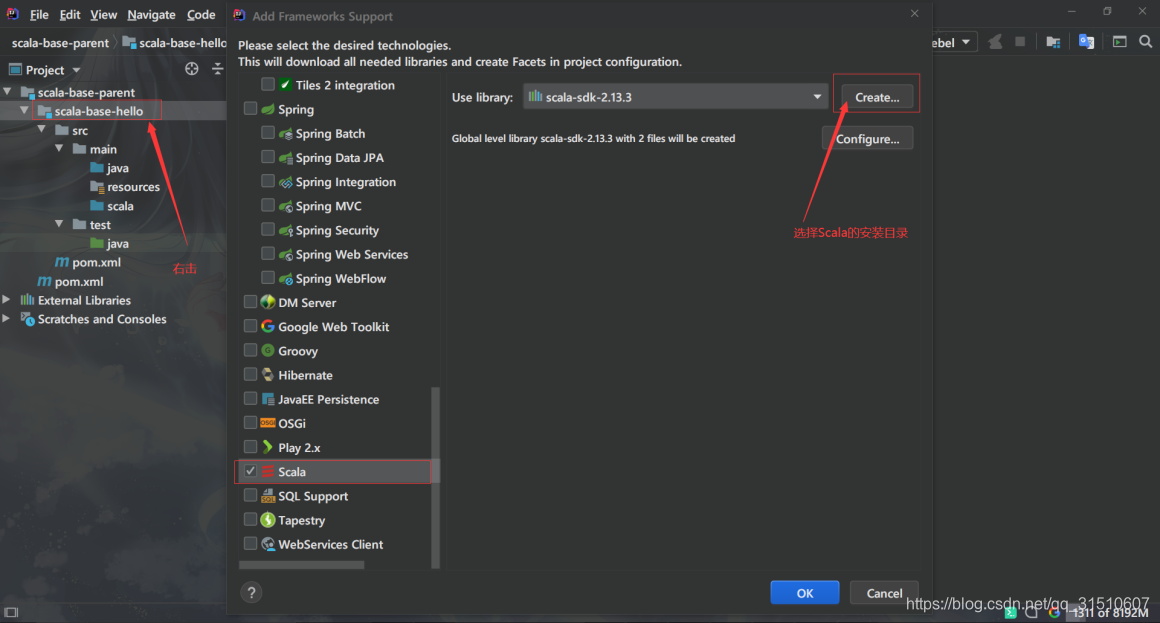Open the Edit menu

coord(70,15)
